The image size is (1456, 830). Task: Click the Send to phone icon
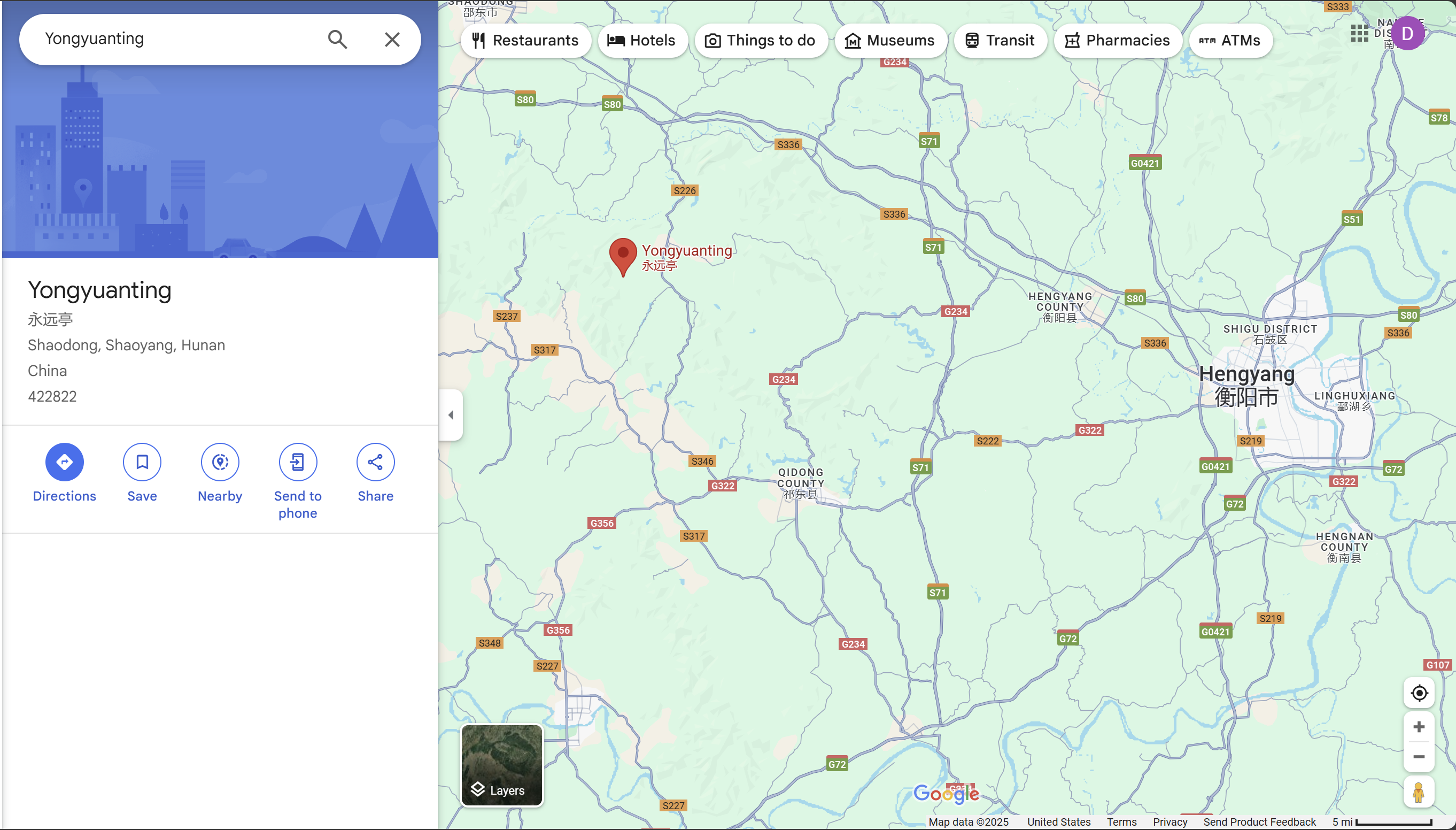(x=297, y=462)
